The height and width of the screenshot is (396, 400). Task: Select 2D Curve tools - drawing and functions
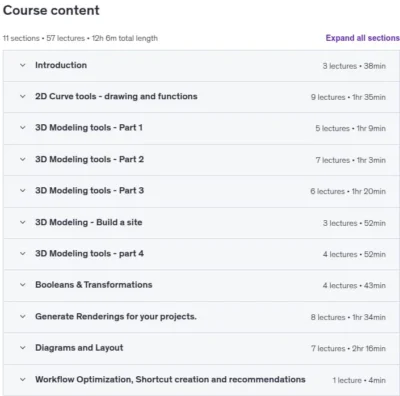point(116,96)
